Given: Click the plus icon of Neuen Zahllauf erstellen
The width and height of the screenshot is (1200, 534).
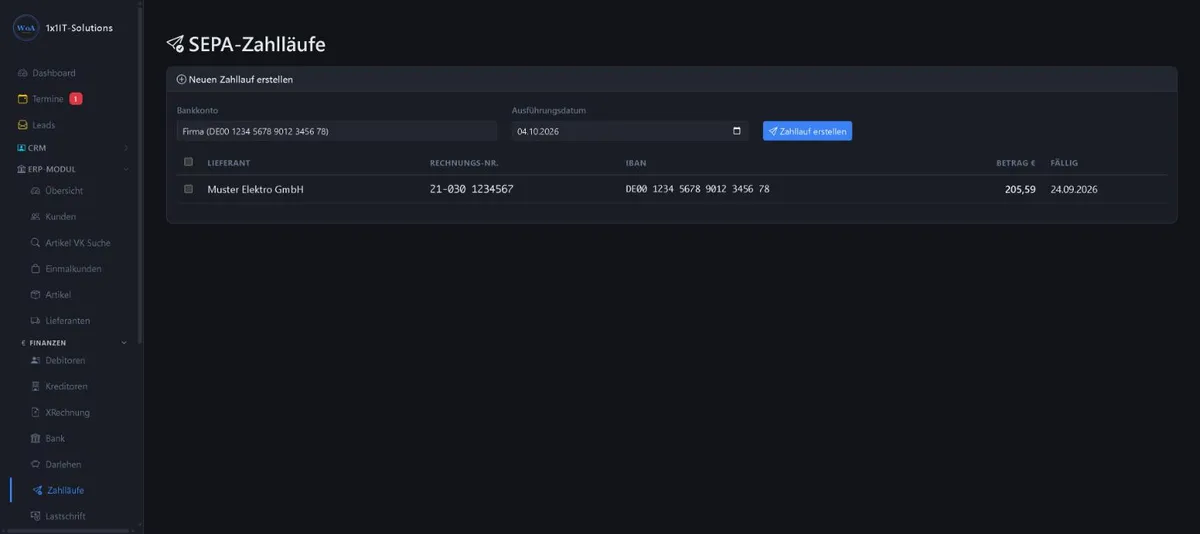Looking at the screenshot, I should (x=181, y=79).
